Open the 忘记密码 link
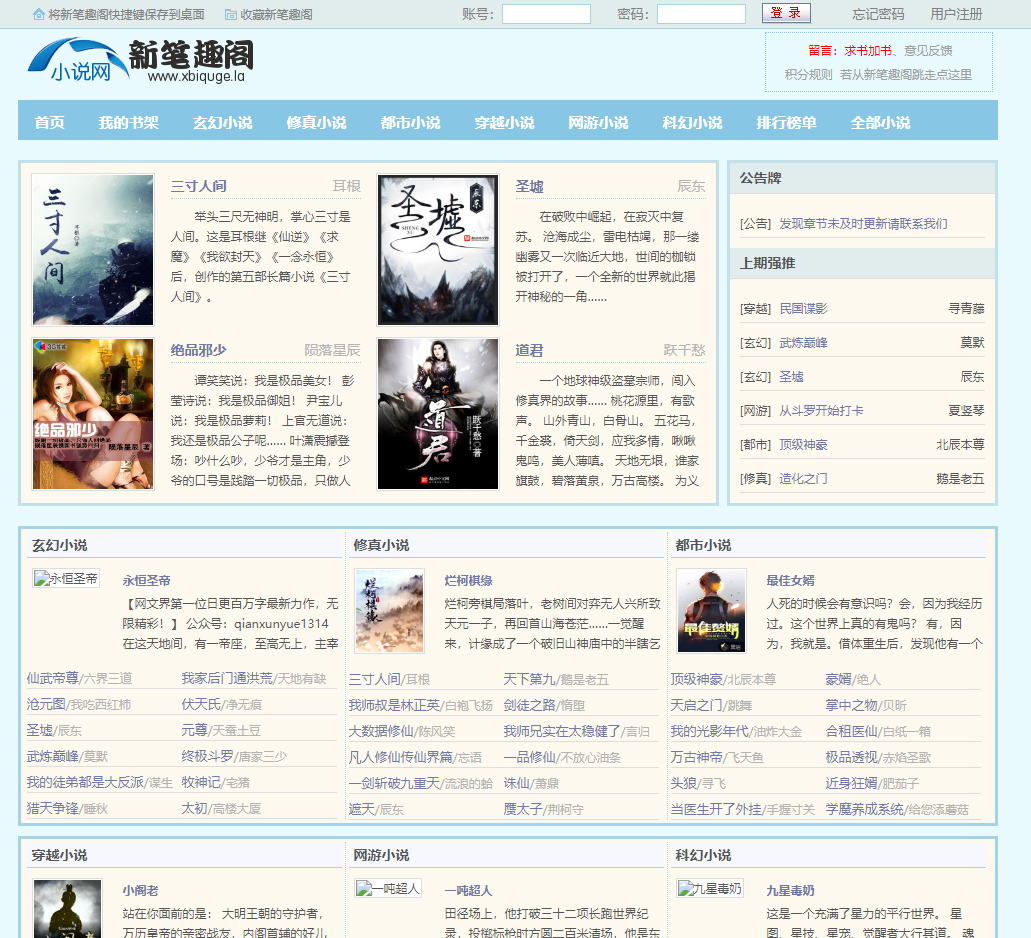The width and height of the screenshot is (1031, 938). pos(878,14)
